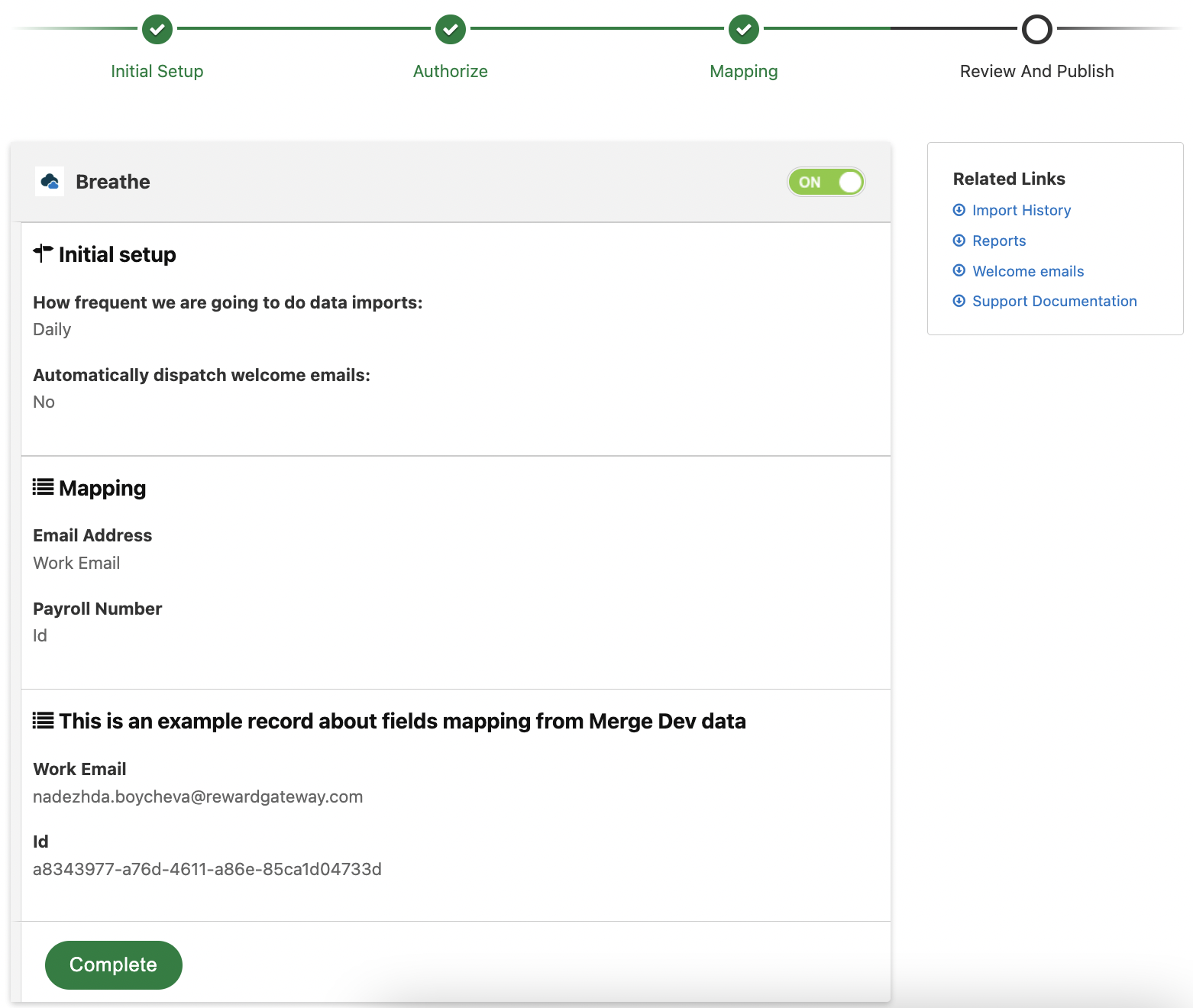Viewport: 1193px width, 1008px height.
Task: Click the Breathe integration title
Action: tap(113, 182)
